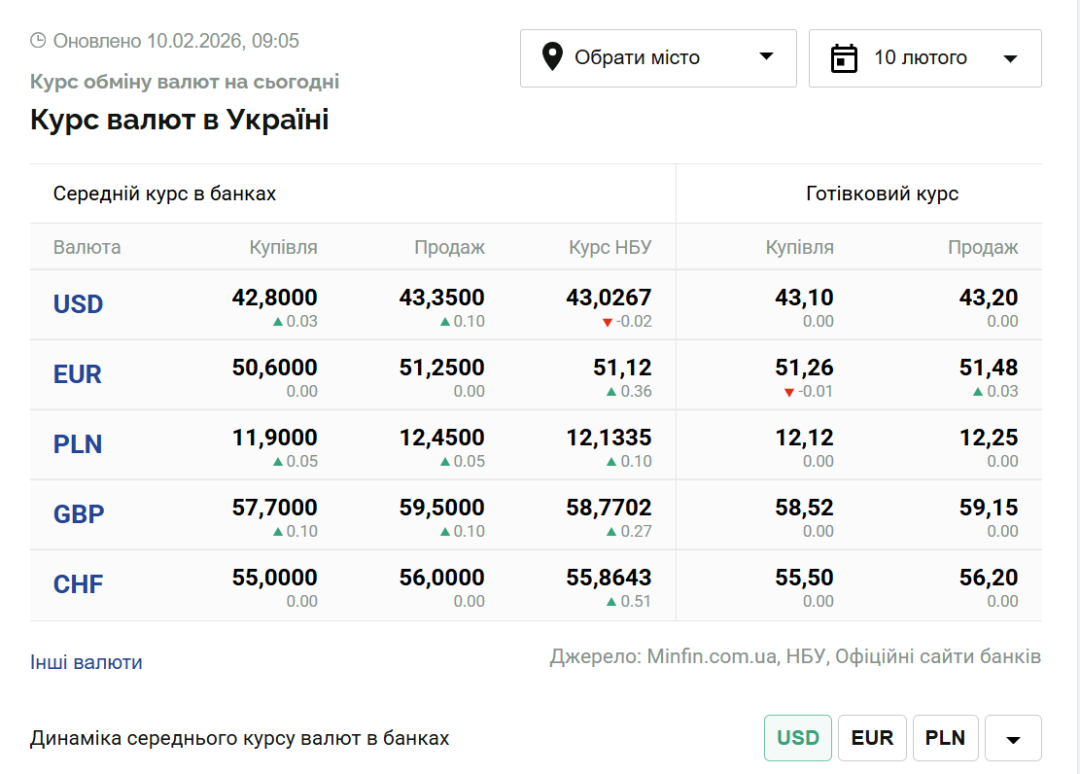Click the PLN currency row link
This screenshot has height=774, width=1080.
point(78,444)
